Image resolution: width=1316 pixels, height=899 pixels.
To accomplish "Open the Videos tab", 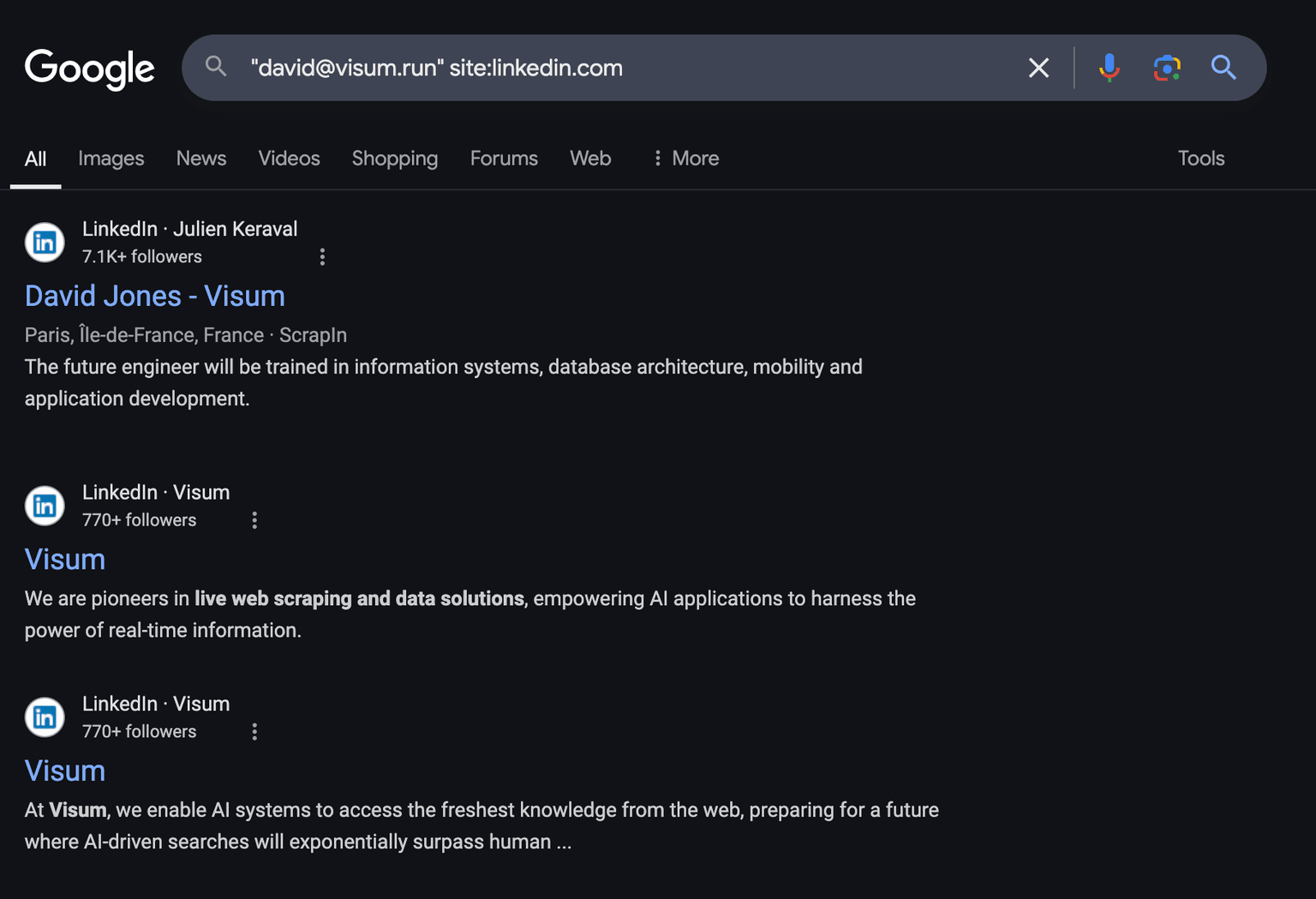I will [x=289, y=159].
